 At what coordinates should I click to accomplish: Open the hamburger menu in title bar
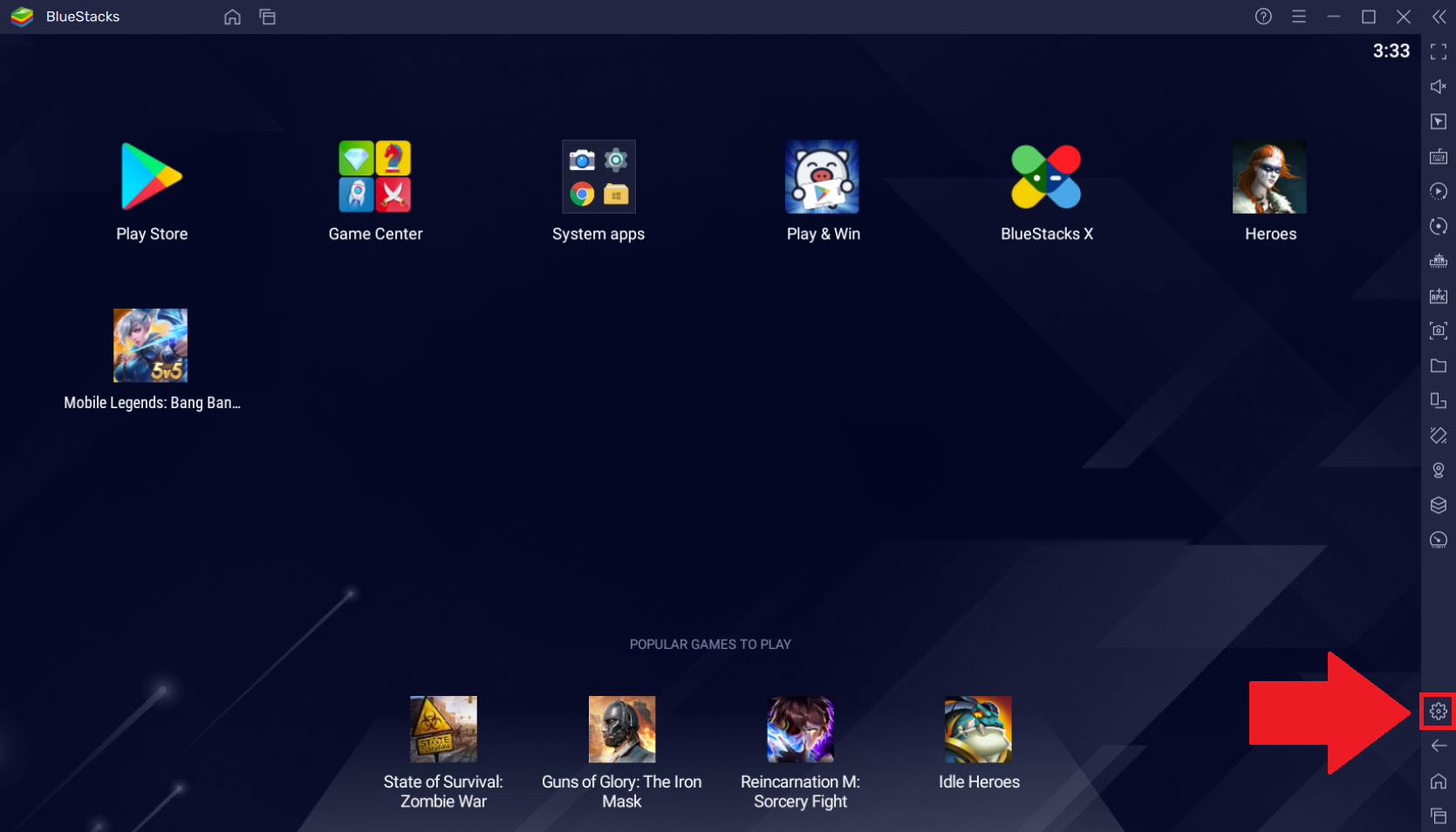1299,17
